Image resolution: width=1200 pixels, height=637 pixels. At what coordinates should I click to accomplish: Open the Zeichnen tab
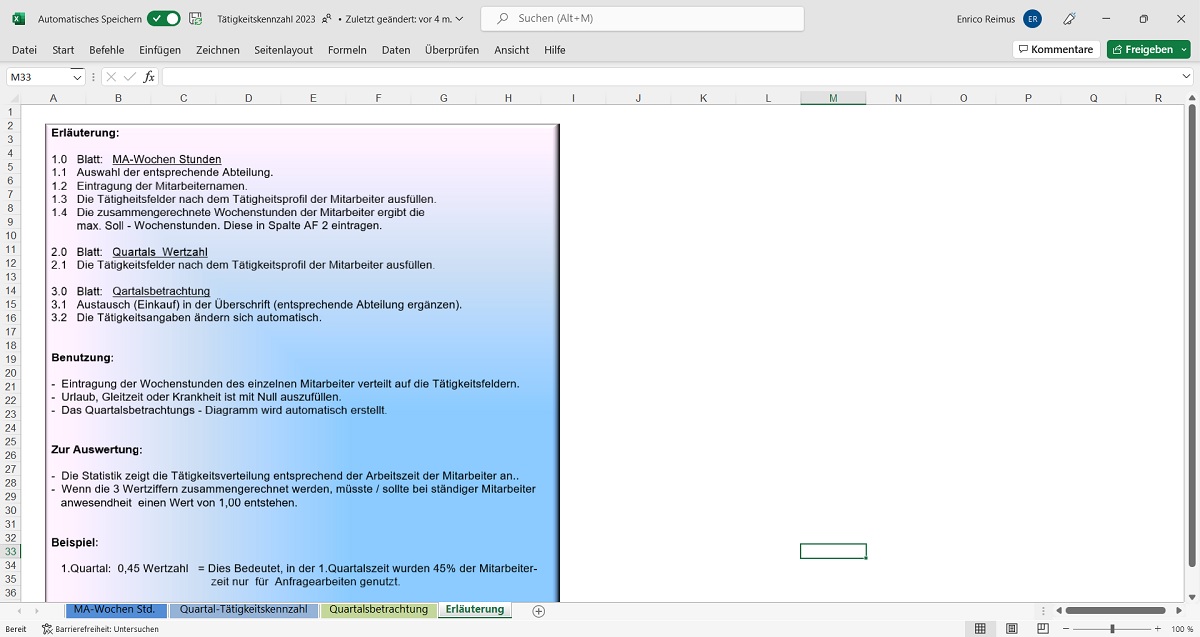coord(217,50)
